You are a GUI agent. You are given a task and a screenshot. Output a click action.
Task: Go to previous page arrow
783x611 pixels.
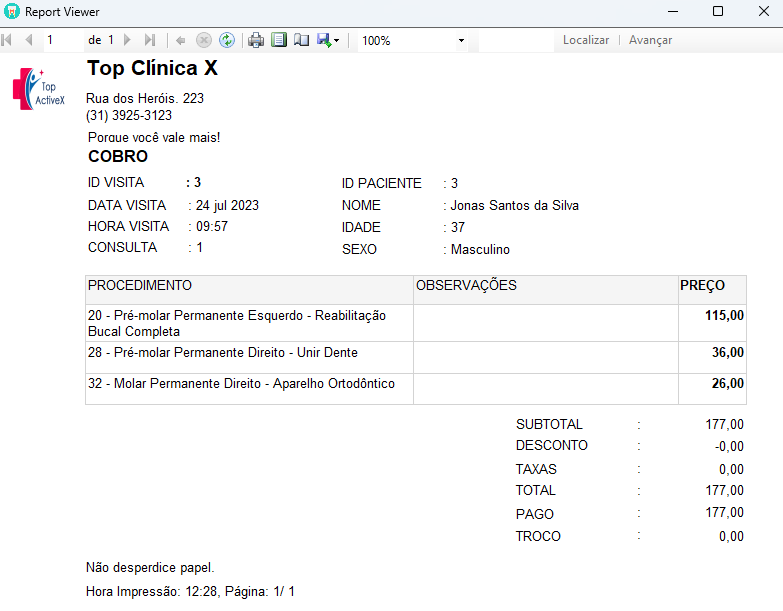point(29,40)
